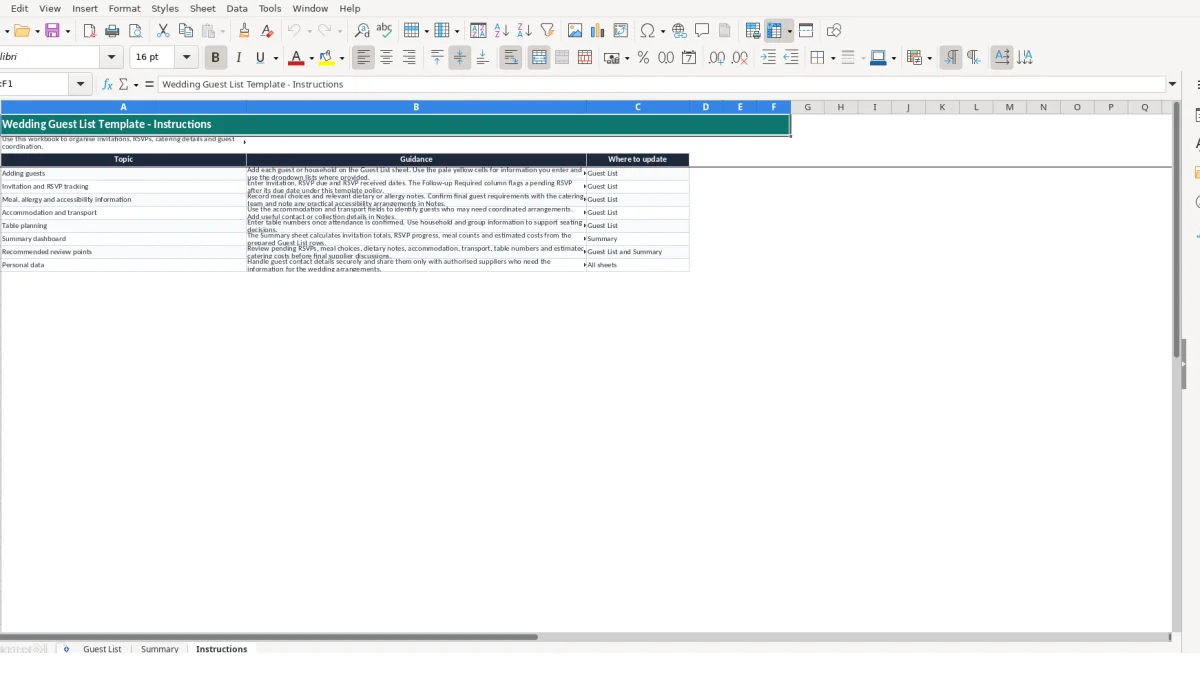Screen dimensions: 1200x675
Task: Export directly as PDF
Action: pyautogui.click(x=89, y=31)
